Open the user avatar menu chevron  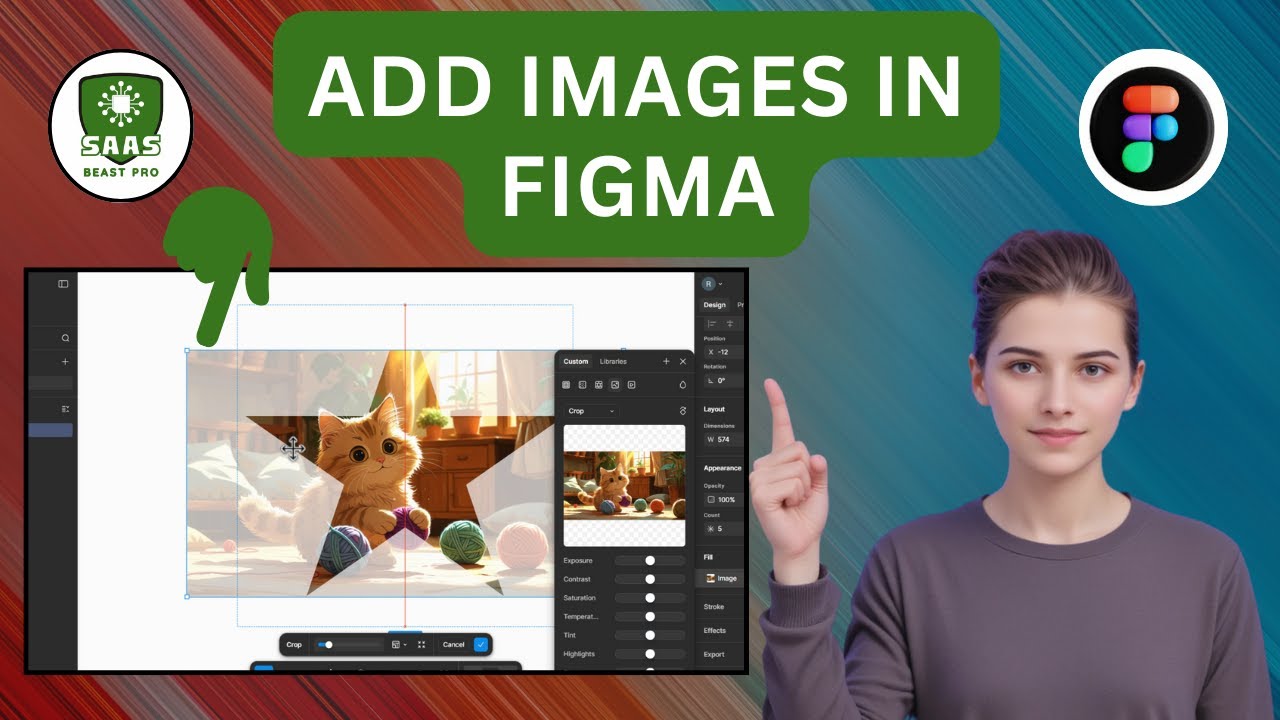(x=720, y=284)
